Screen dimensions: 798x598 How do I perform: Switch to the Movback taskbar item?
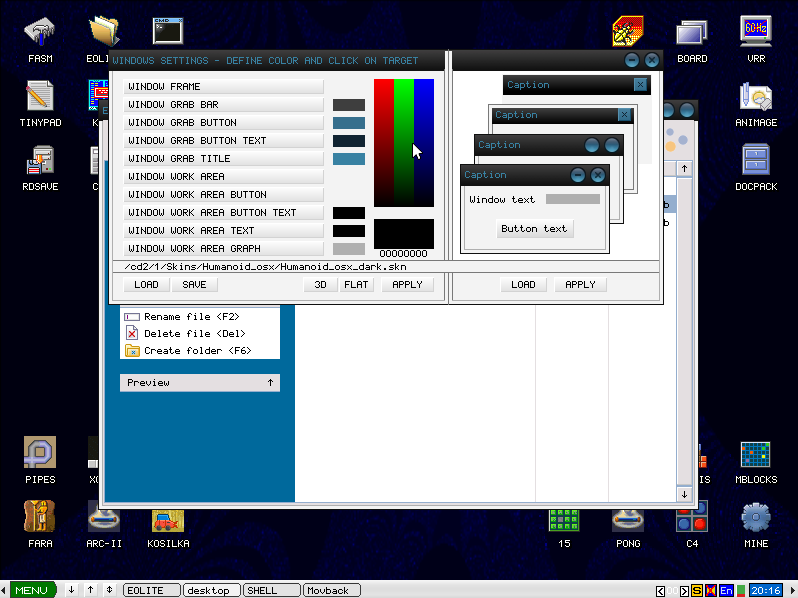coord(332,590)
